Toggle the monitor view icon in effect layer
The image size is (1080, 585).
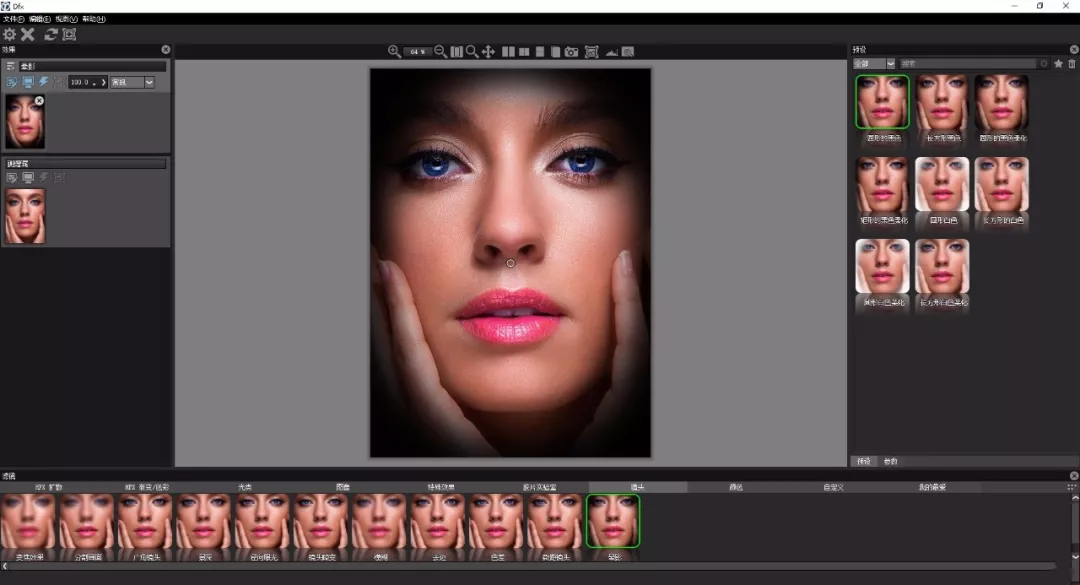point(28,82)
